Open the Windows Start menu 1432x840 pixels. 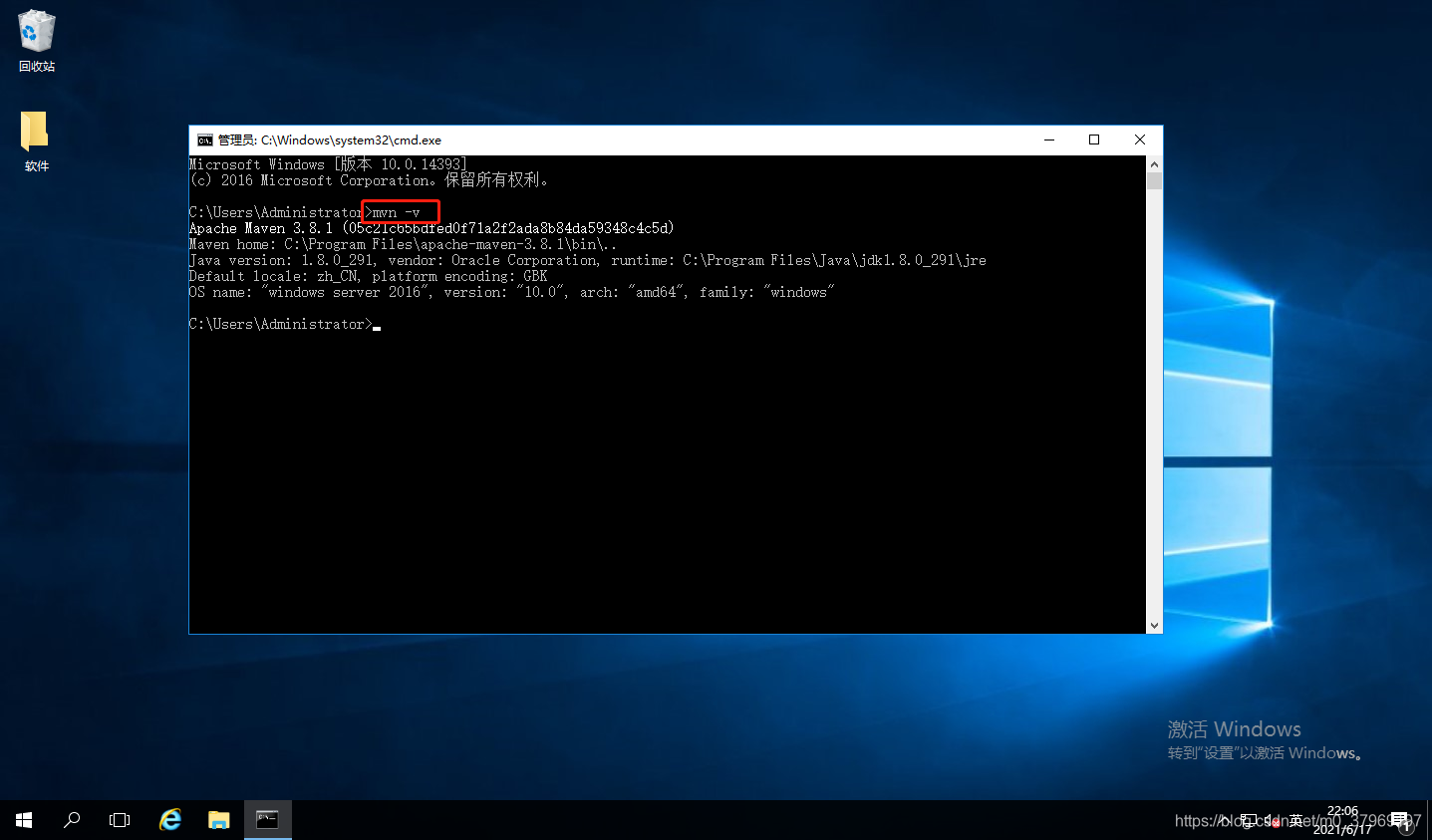24,820
